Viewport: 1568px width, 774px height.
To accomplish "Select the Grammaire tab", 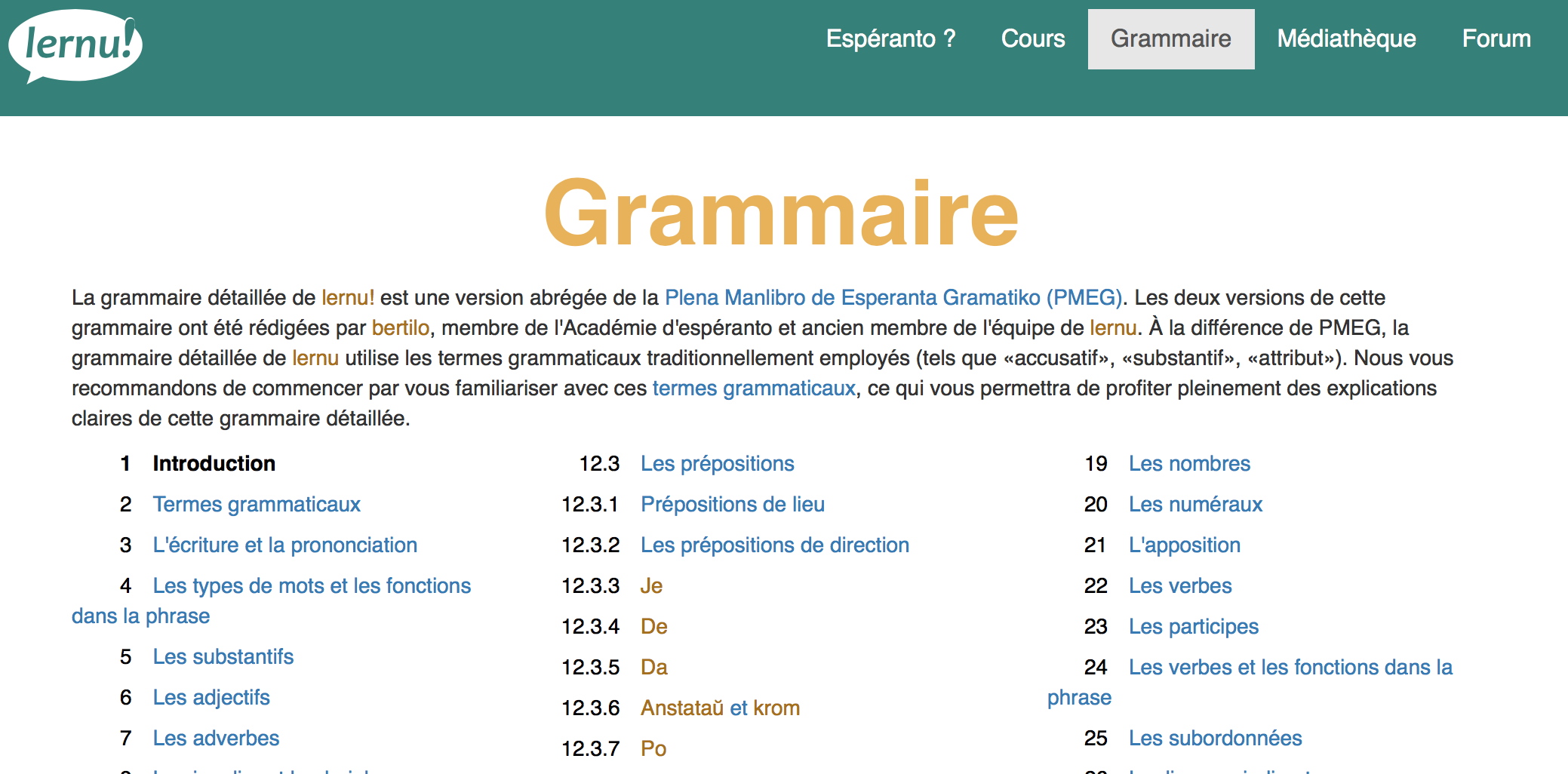I will click(1171, 38).
